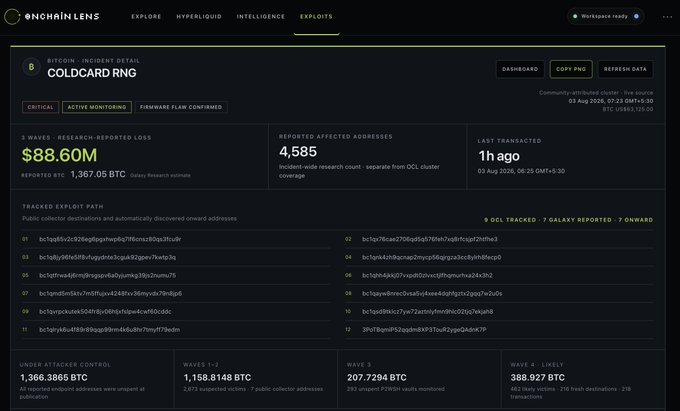
Task: Go to the Intelligence tab
Action: click(x=261, y=16)
